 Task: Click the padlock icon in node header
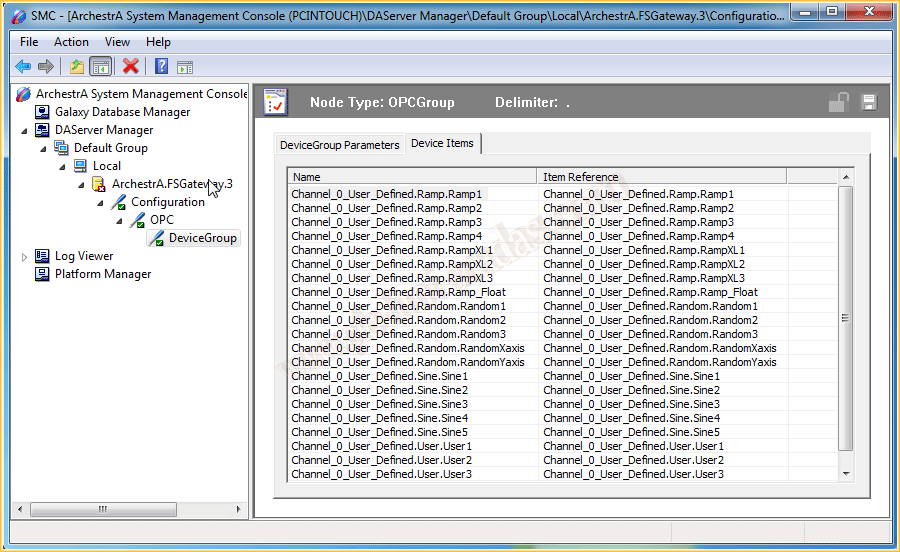click(838, 102)
